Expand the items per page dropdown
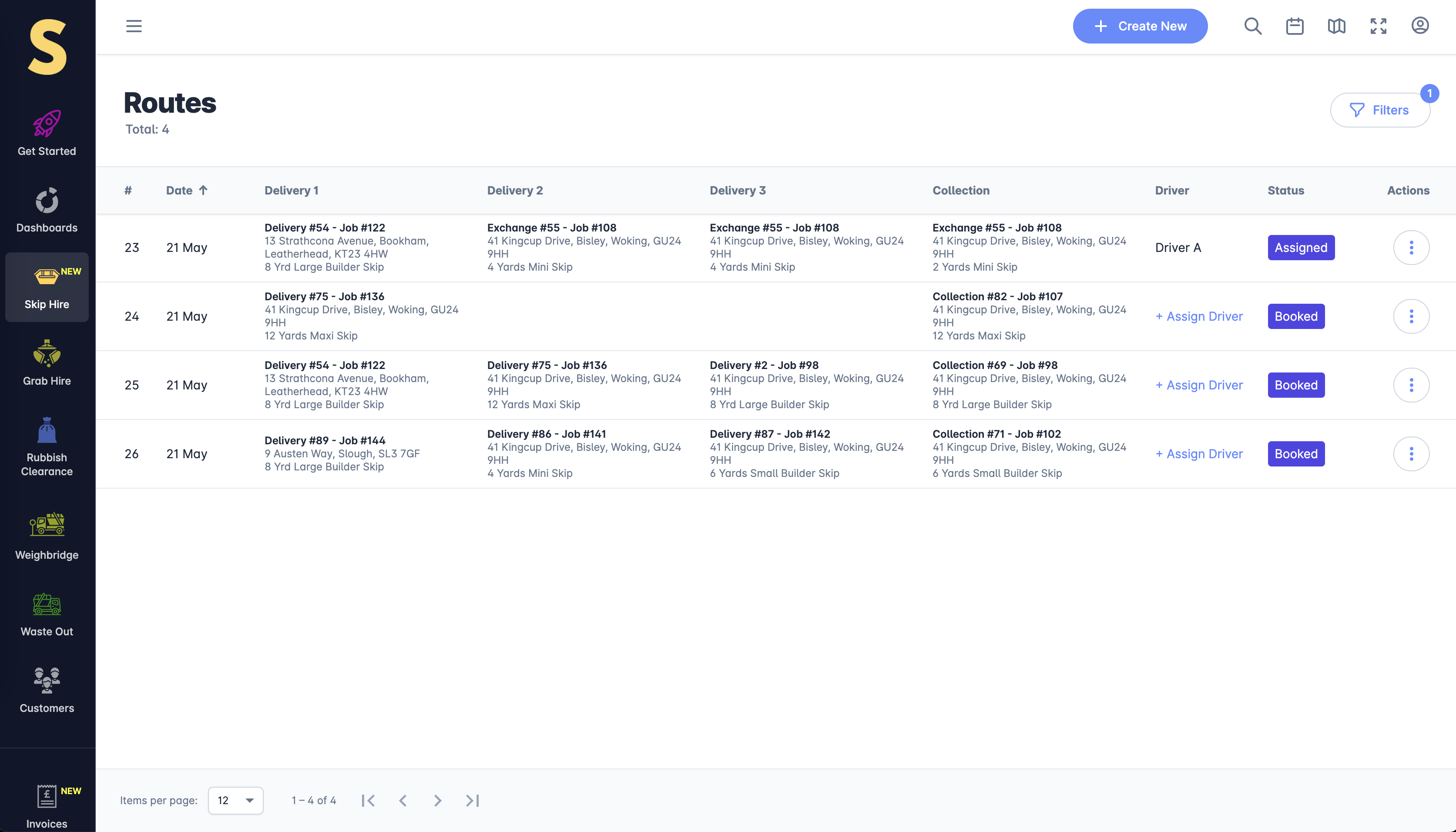This screenshot has width=1456, height=832. click(235, 800)
